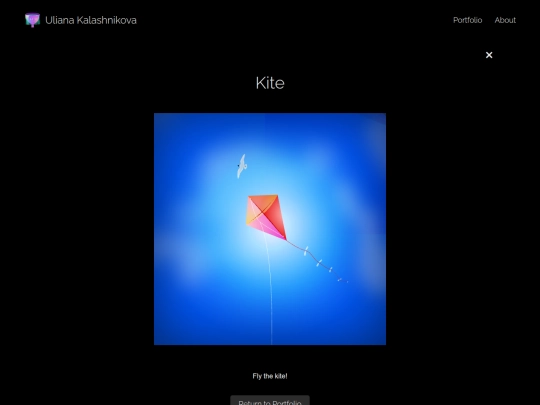Open the Uliana Kalashnikova home link
This screenshot has height=405, width=540.
(91, 20)
